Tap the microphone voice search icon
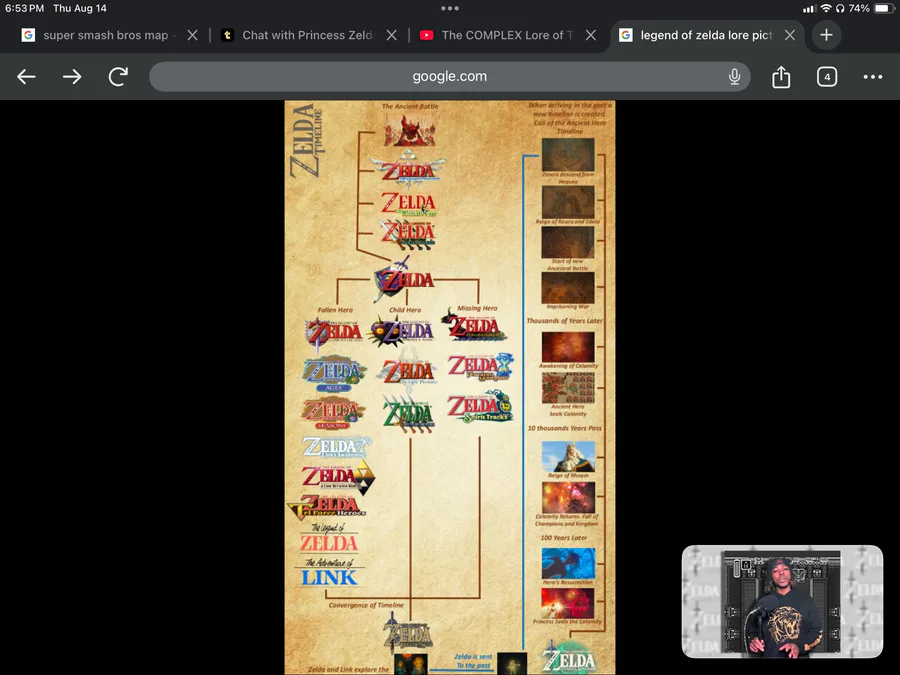The width and height of the screenshot is (900, 675). 734,76
